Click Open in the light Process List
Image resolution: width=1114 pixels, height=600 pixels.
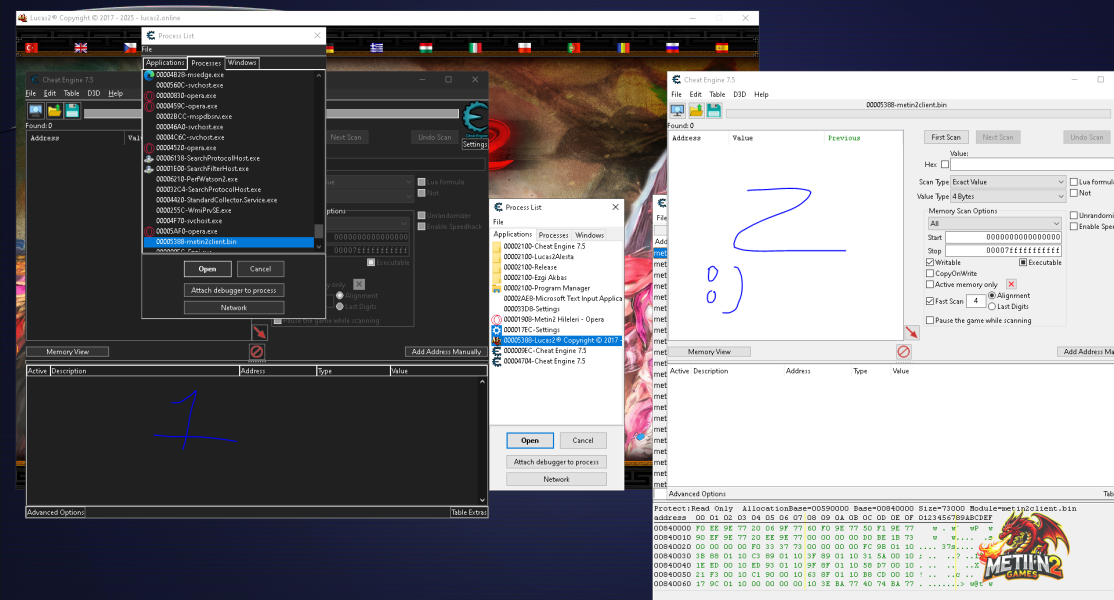pyautogui.click(x=530, y=441)
